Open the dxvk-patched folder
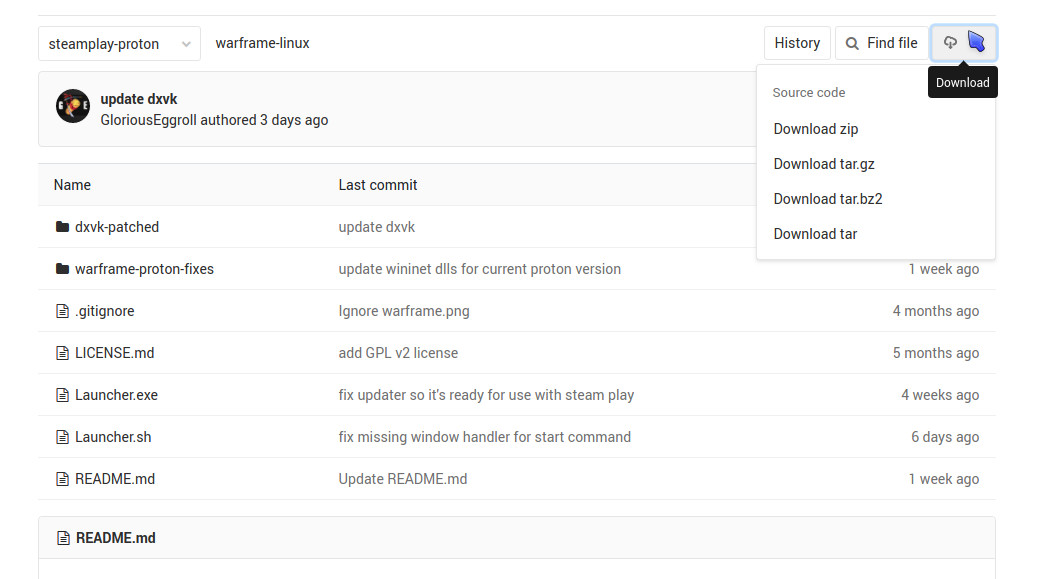This screenshot has height=579, width=1038. click(117, 227)
